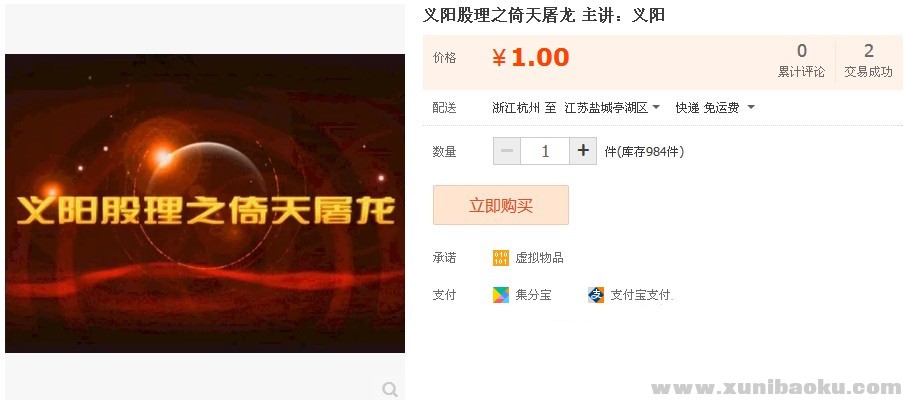Viewport: 904px width, 400px height.
Task: Click the price ¥1.00
Action: pyautogui.click(x=530, y=58)
